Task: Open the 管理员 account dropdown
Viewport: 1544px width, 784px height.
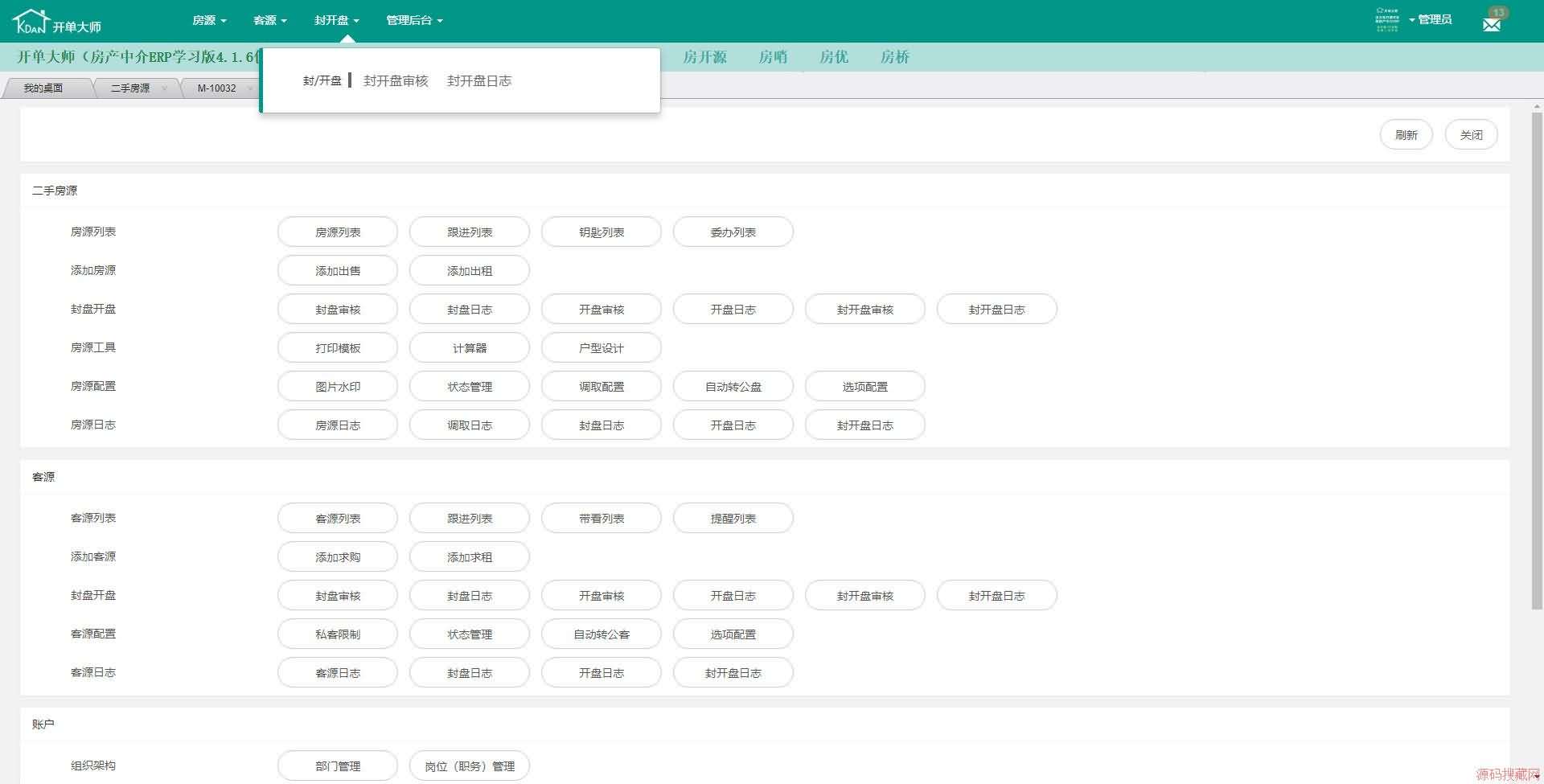Action: pos(1431,20)
